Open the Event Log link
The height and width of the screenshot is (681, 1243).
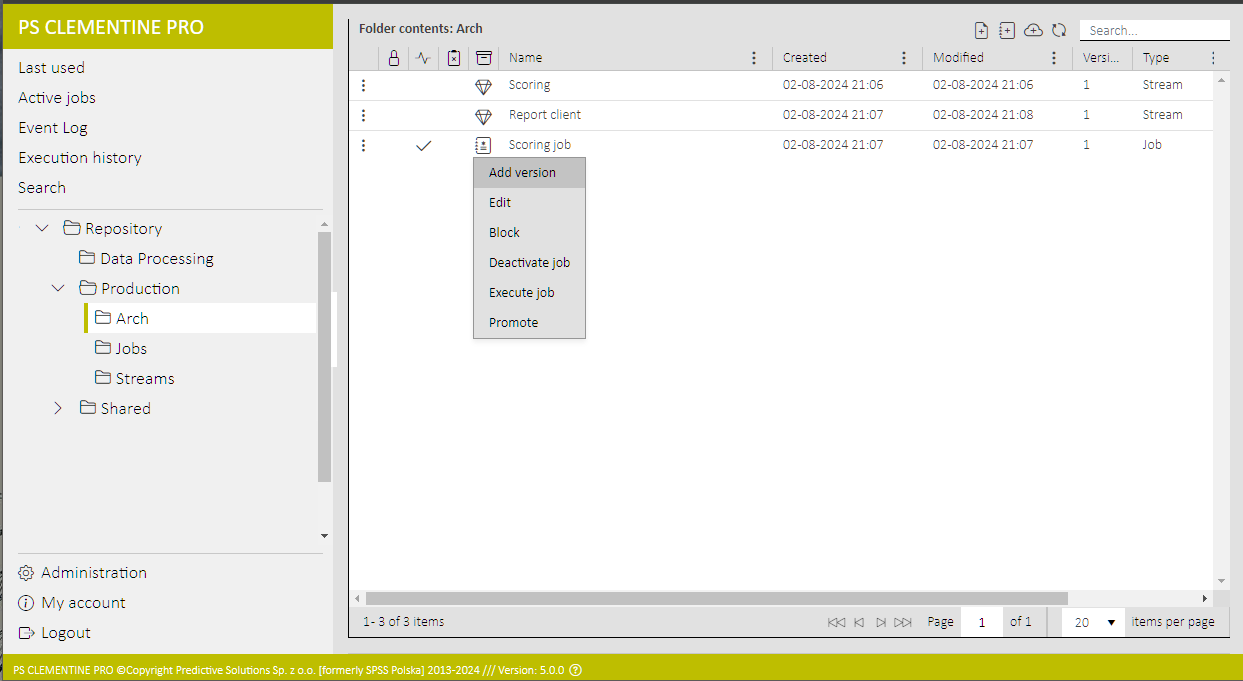pyautogui.click(x=53, y=128)
